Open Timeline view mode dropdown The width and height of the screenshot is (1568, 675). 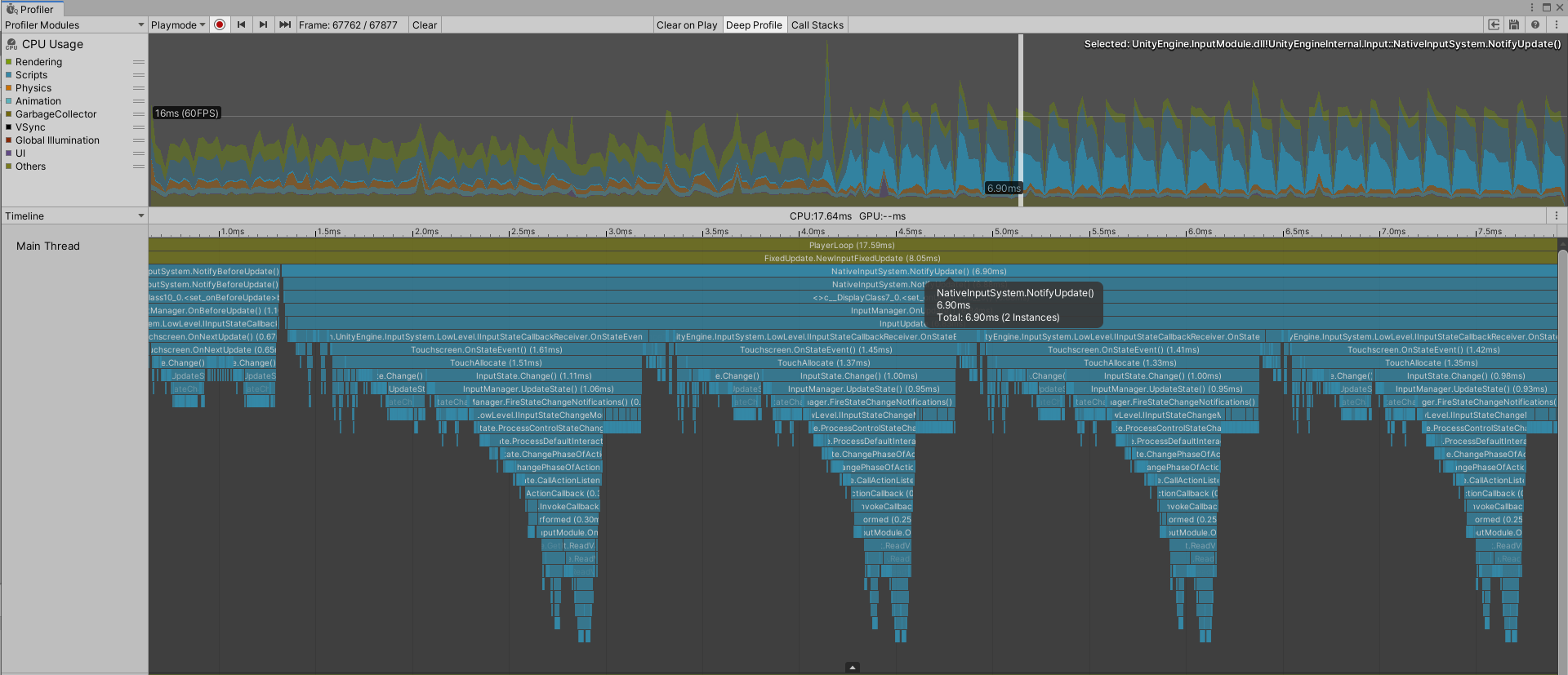coord(73,216)
